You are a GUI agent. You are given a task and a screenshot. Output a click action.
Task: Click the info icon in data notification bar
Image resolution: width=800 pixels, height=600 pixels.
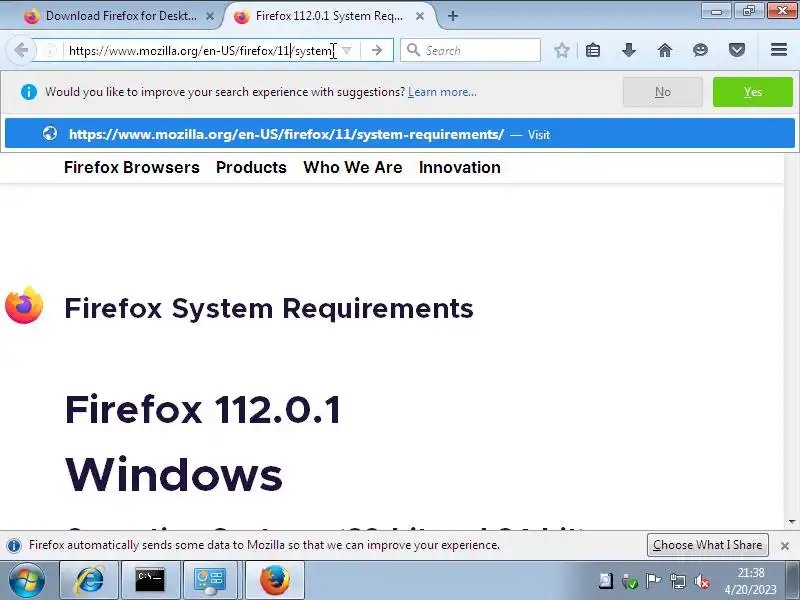(14, 545)
